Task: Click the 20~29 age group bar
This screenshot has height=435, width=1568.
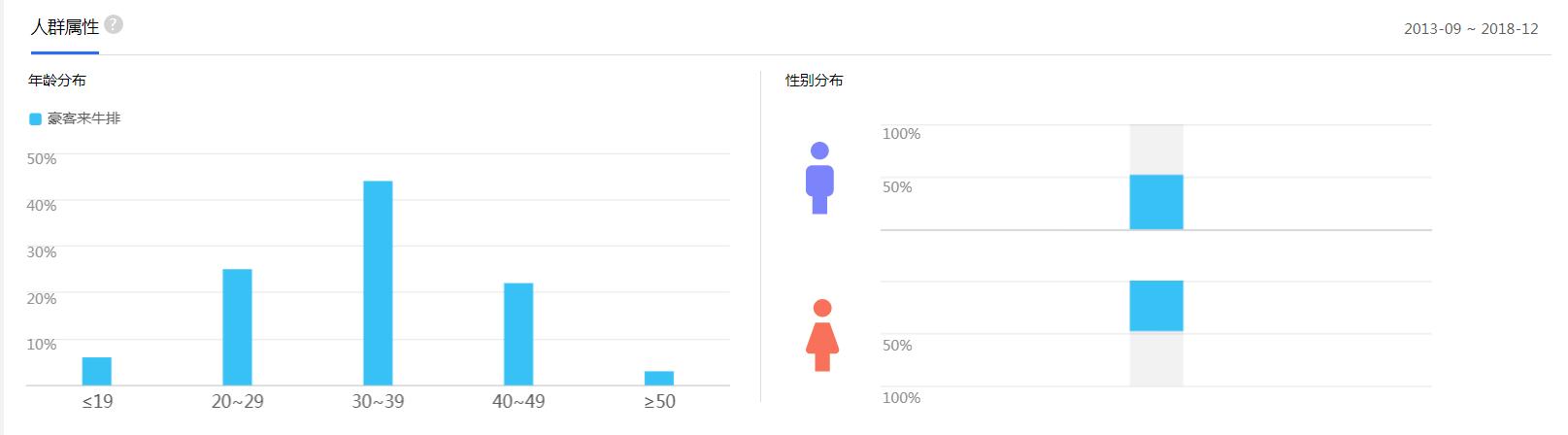Action: [x=237, y=327]
